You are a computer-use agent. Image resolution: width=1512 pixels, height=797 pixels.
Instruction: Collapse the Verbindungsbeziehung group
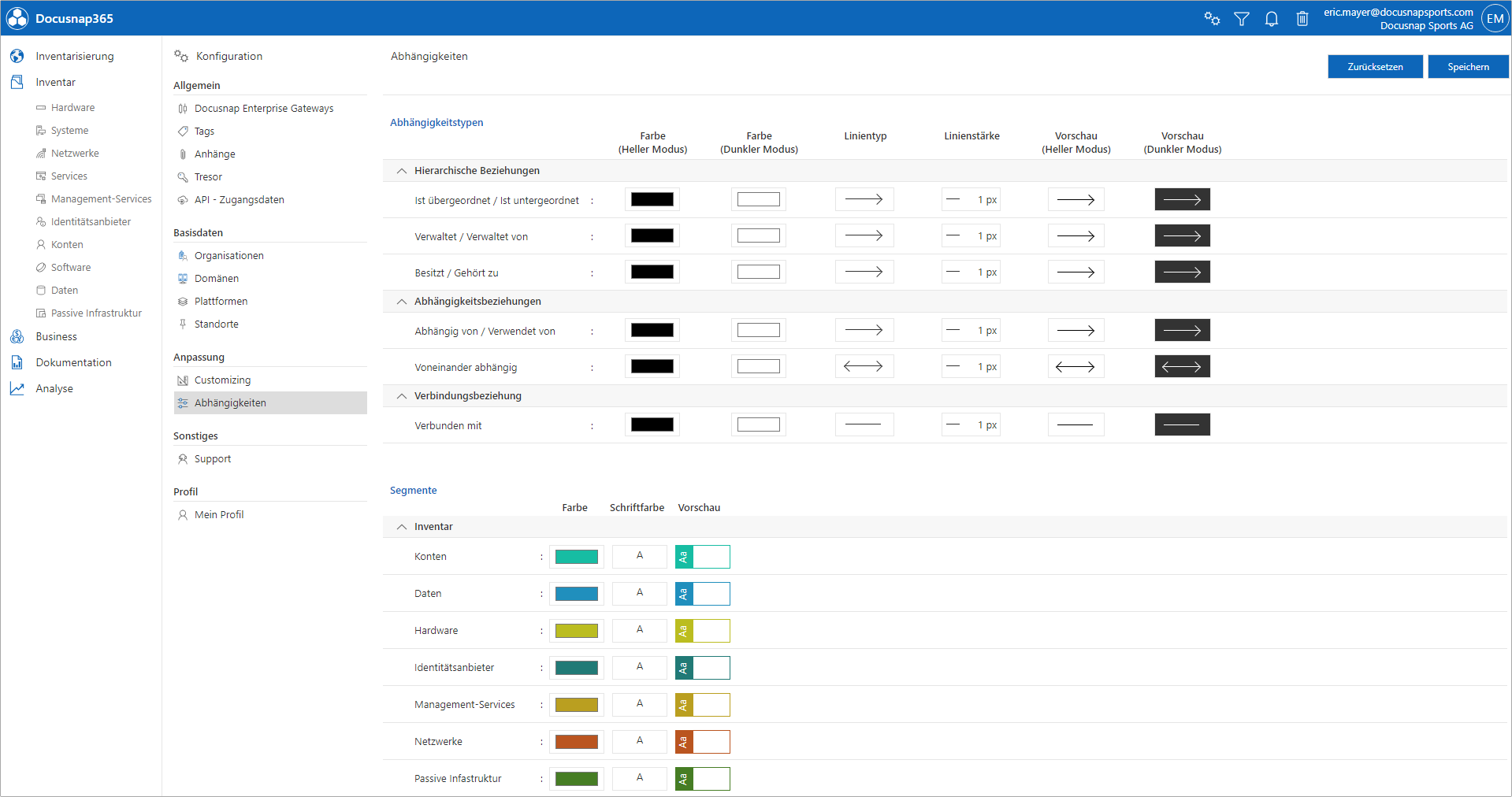coord(402,396)
